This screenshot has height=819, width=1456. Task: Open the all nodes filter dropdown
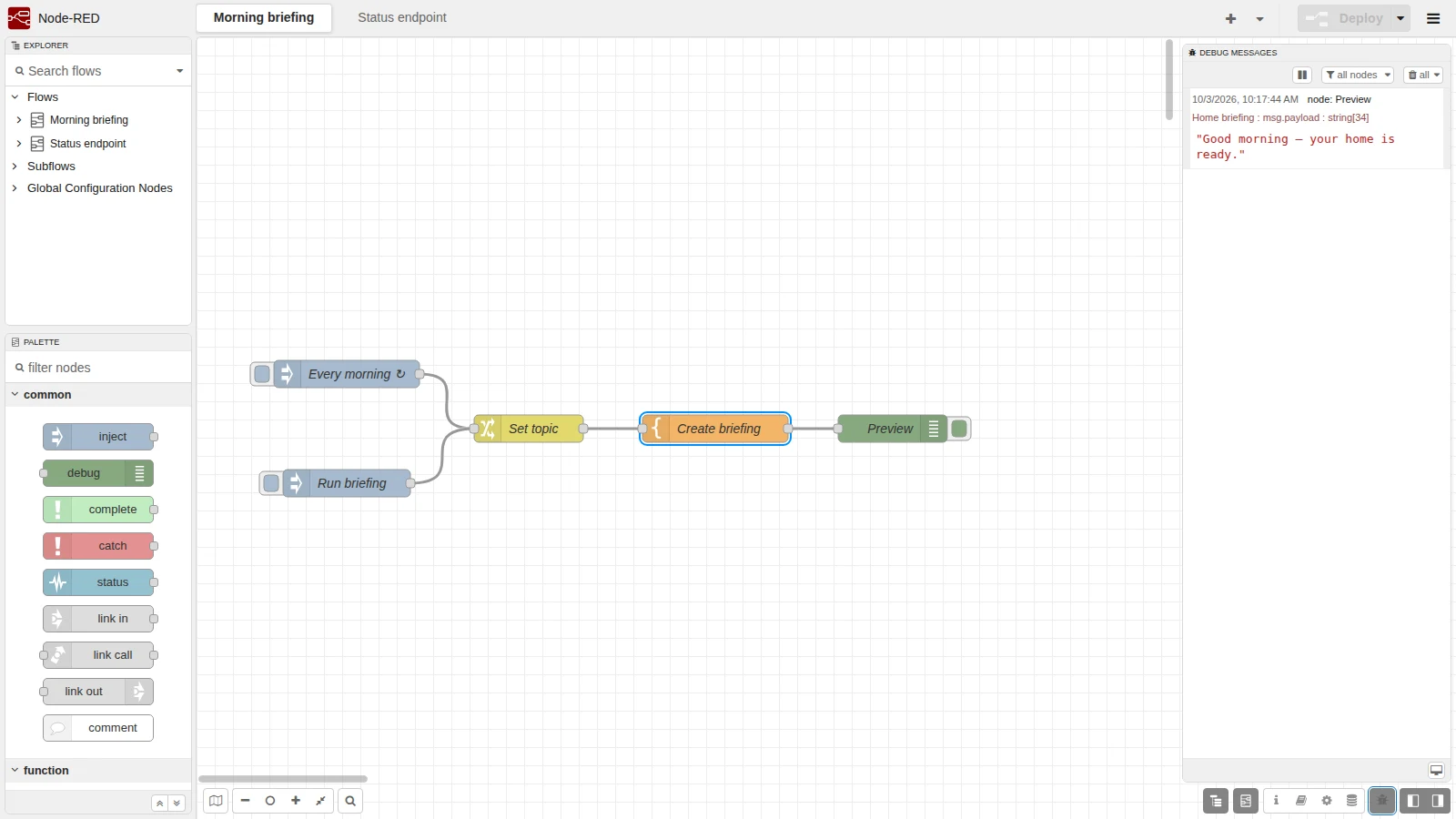point(1358,75)
